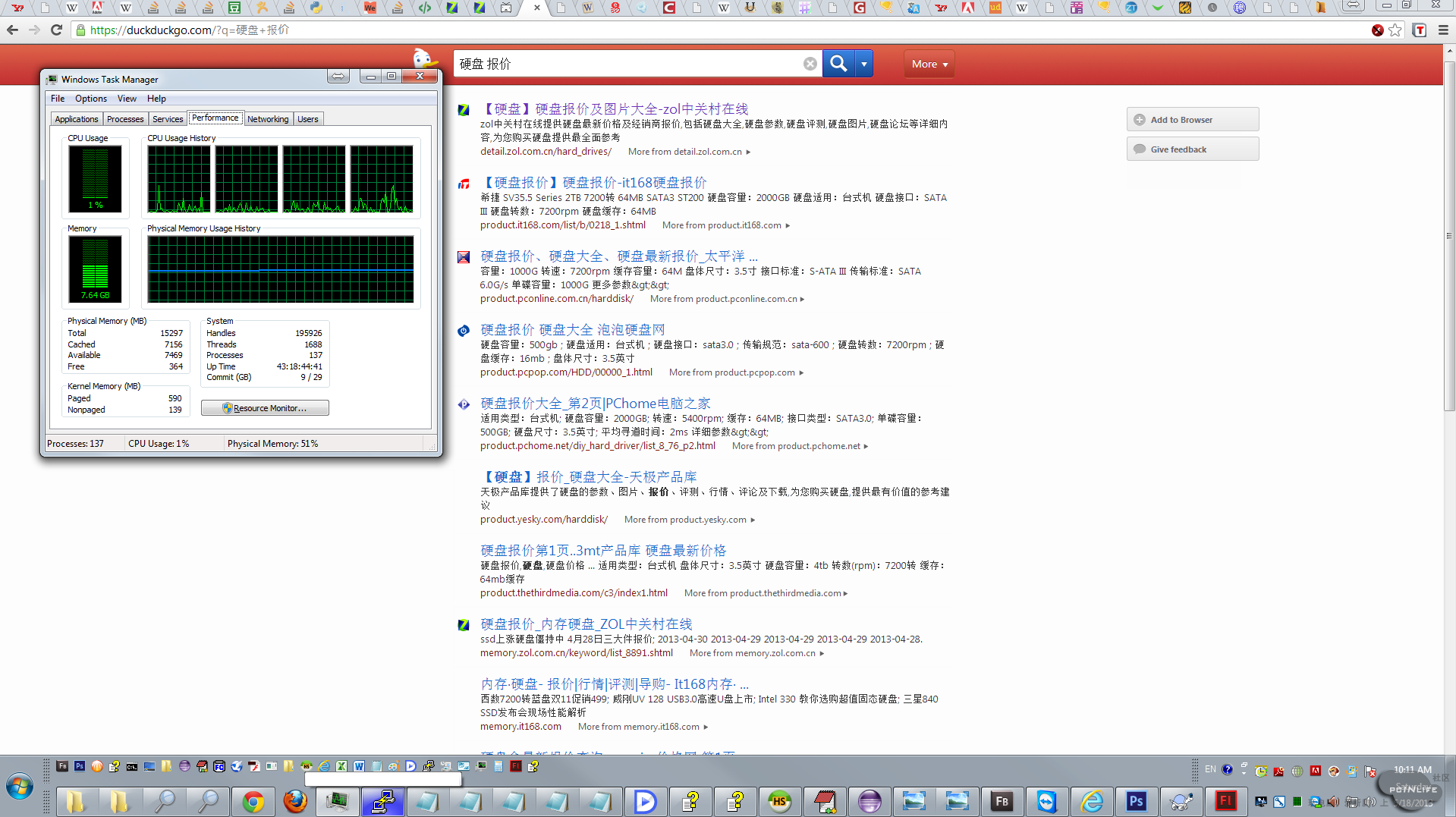The width and height of the screenshot is (1456, 817).
Task: Click the Add to Browser button
Action: 1193,119
